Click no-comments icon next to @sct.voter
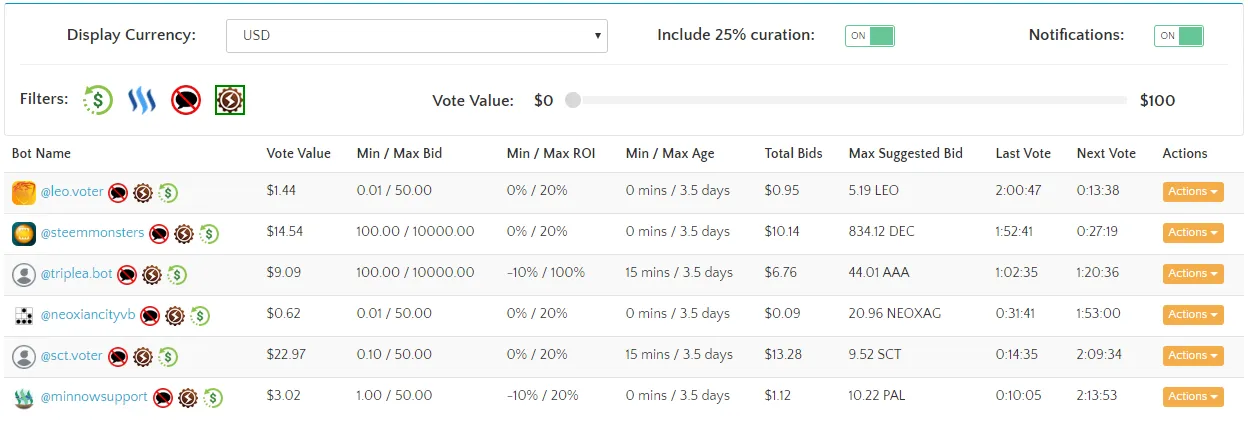This screenshot has height=422, width=1248. pos(118,357)
